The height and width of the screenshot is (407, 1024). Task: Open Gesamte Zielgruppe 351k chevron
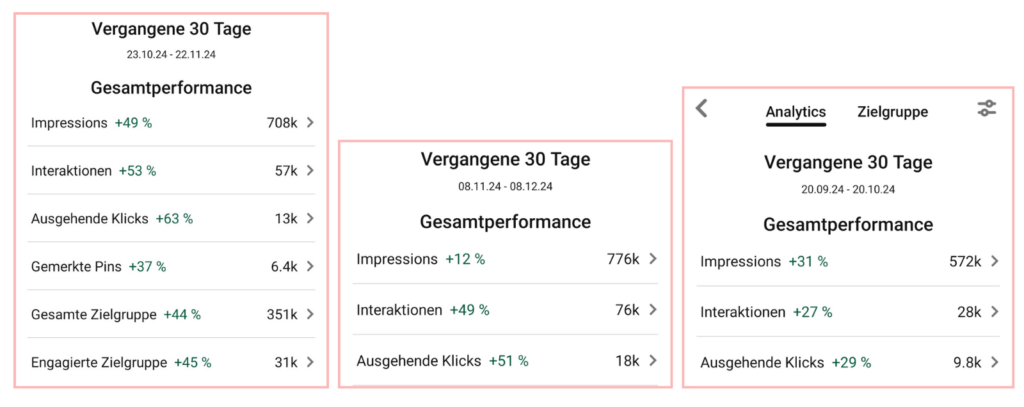pos(310,314)
